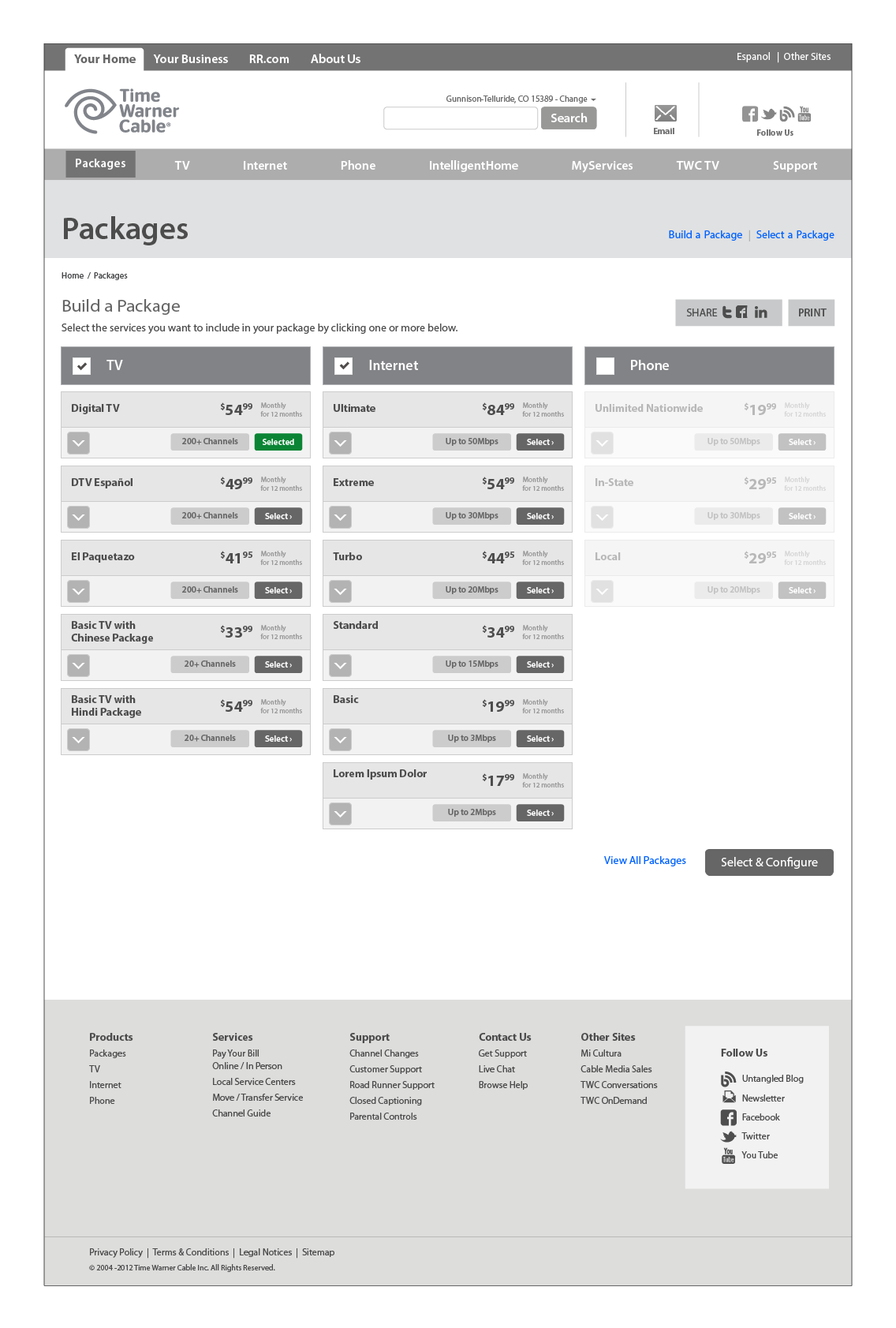
Task: Select the Basic internet plan
Action: click(x=540, y=739)
